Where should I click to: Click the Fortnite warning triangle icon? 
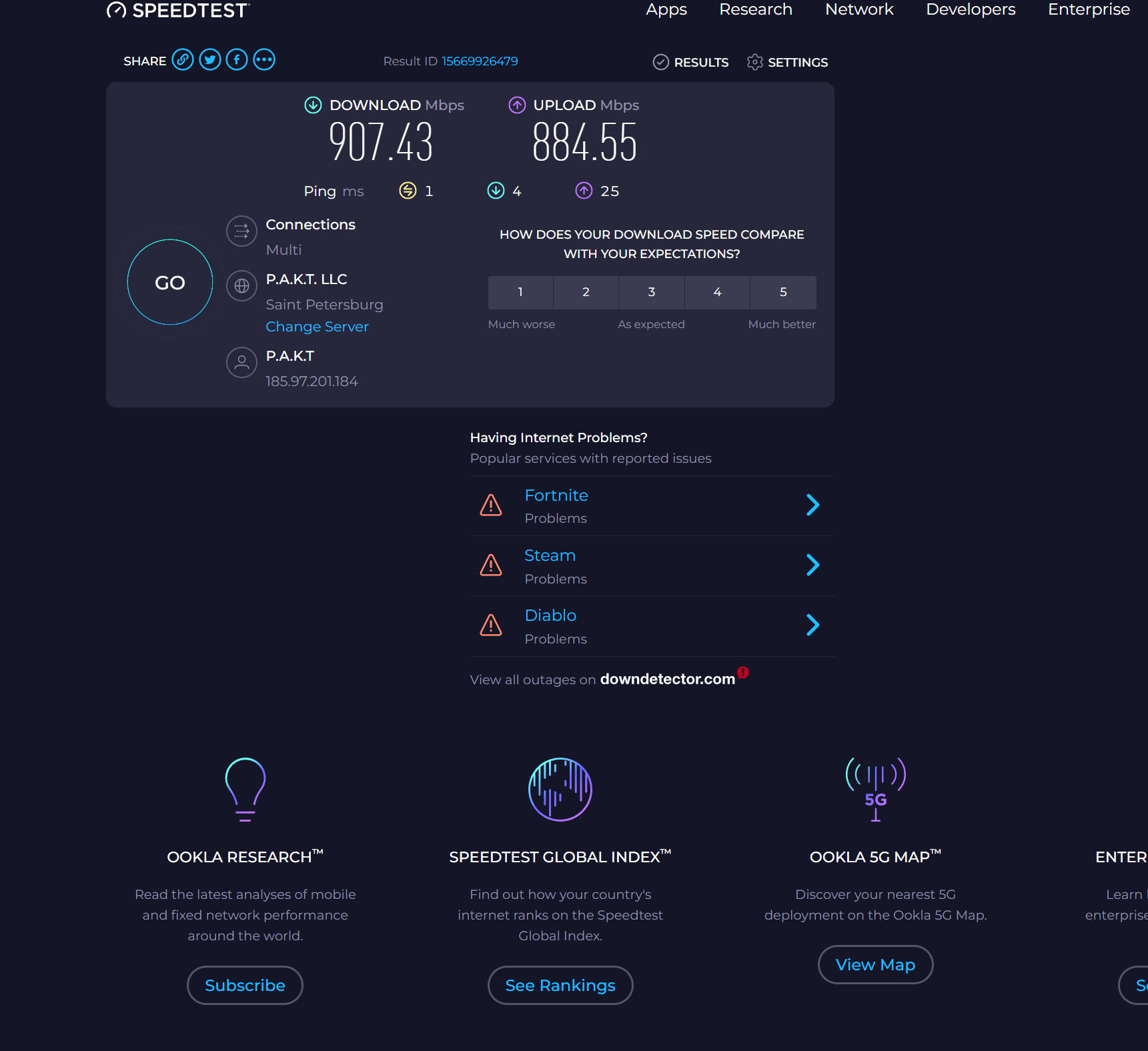[x=491, y=505]
